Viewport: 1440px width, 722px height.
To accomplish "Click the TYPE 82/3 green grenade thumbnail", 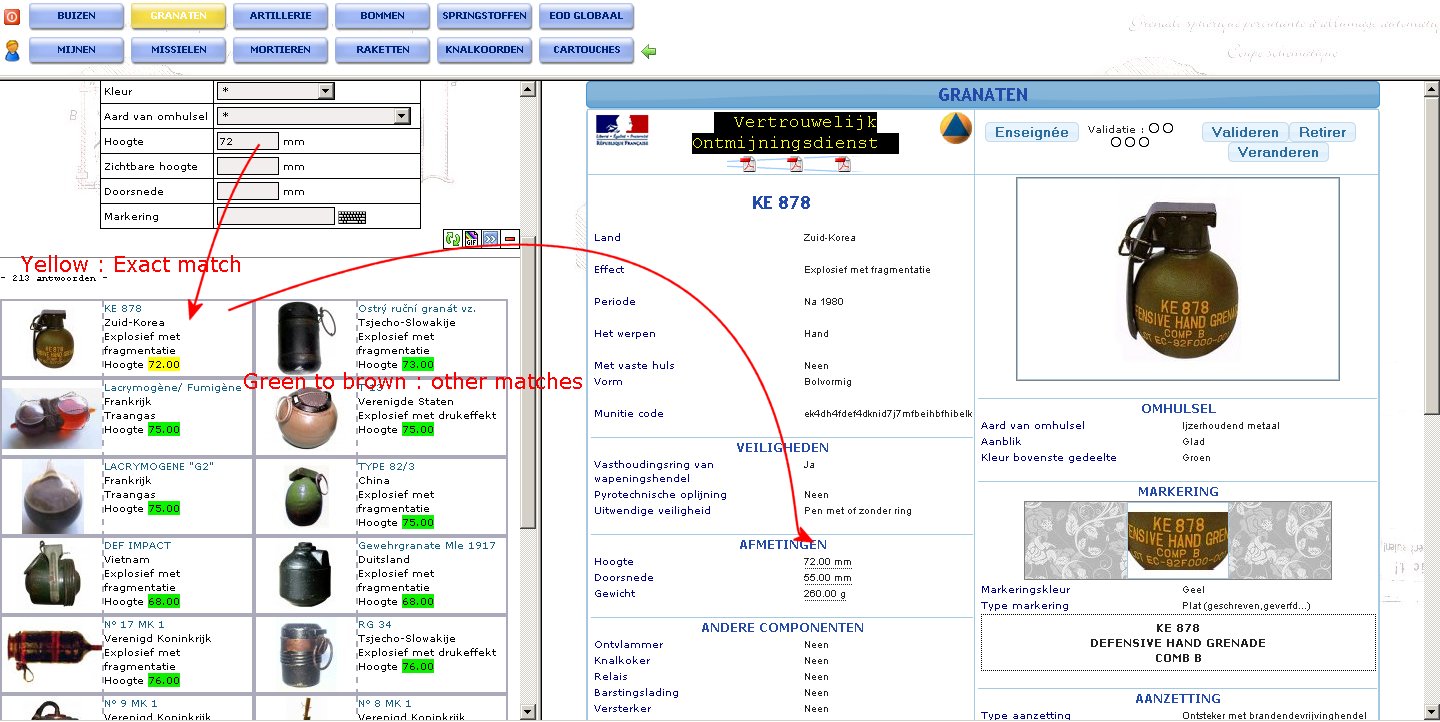I will 306,496.
